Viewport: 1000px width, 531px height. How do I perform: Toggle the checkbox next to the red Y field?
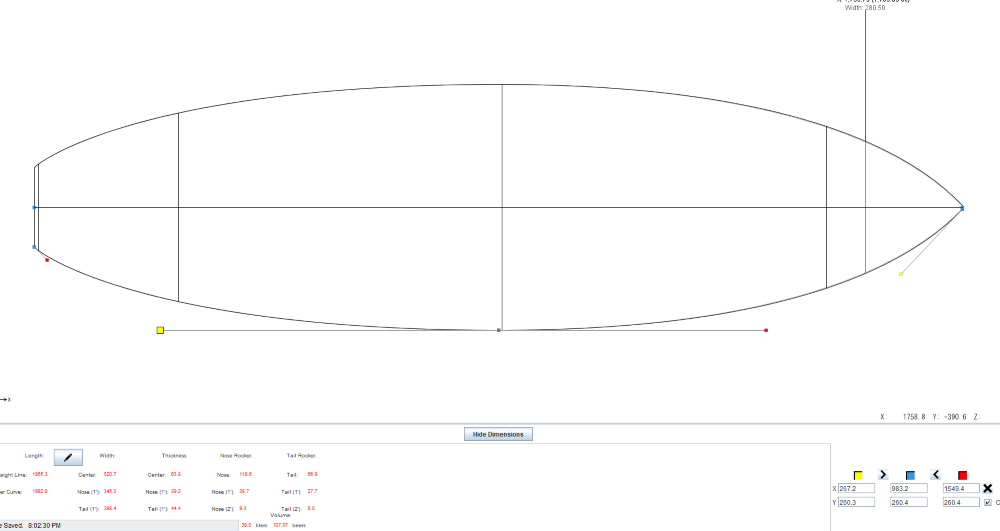pyautogui.click(x=988, y=503)
